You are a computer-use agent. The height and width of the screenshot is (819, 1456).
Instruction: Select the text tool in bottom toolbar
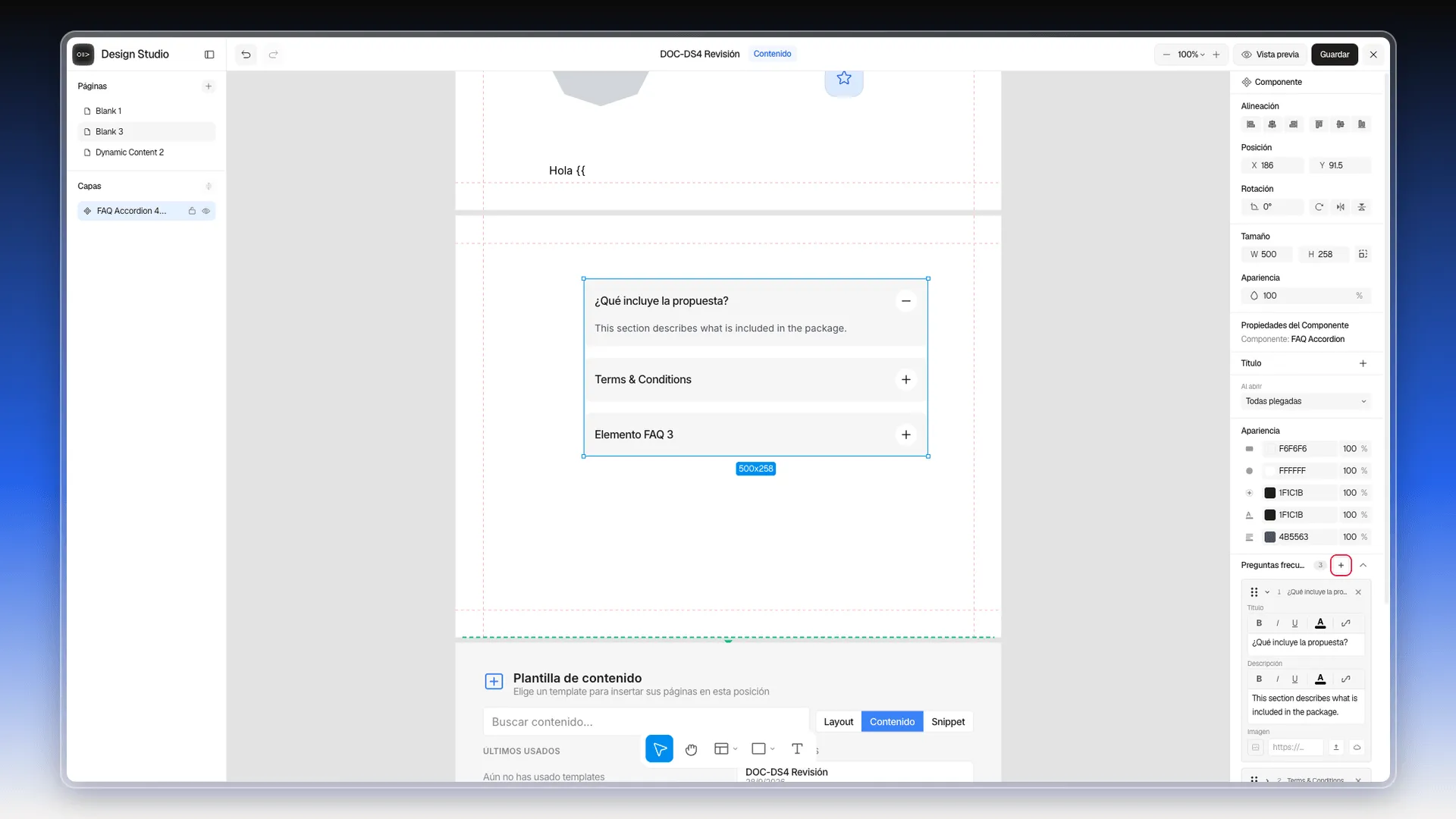[x=797, y=749]
